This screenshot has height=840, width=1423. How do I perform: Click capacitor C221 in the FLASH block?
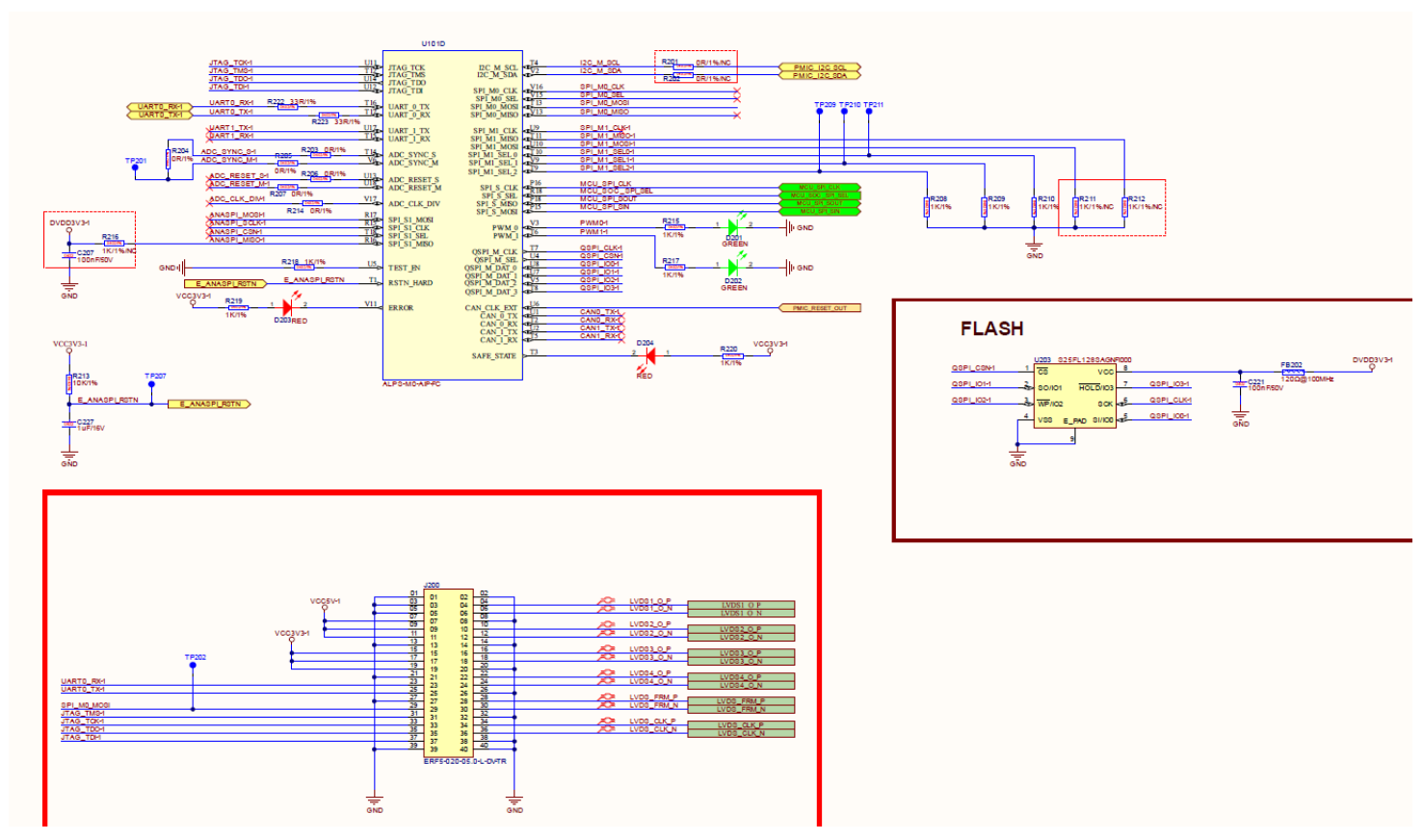pos(1240,383)
